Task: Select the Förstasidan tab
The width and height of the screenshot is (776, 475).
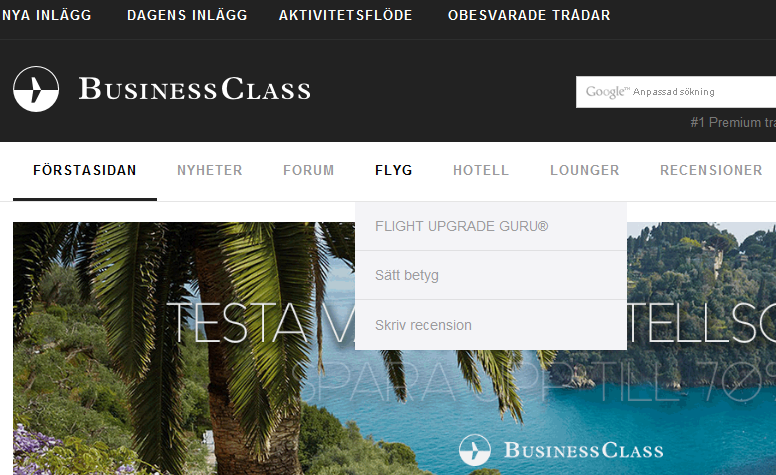Action: click(x=85, y=171)
